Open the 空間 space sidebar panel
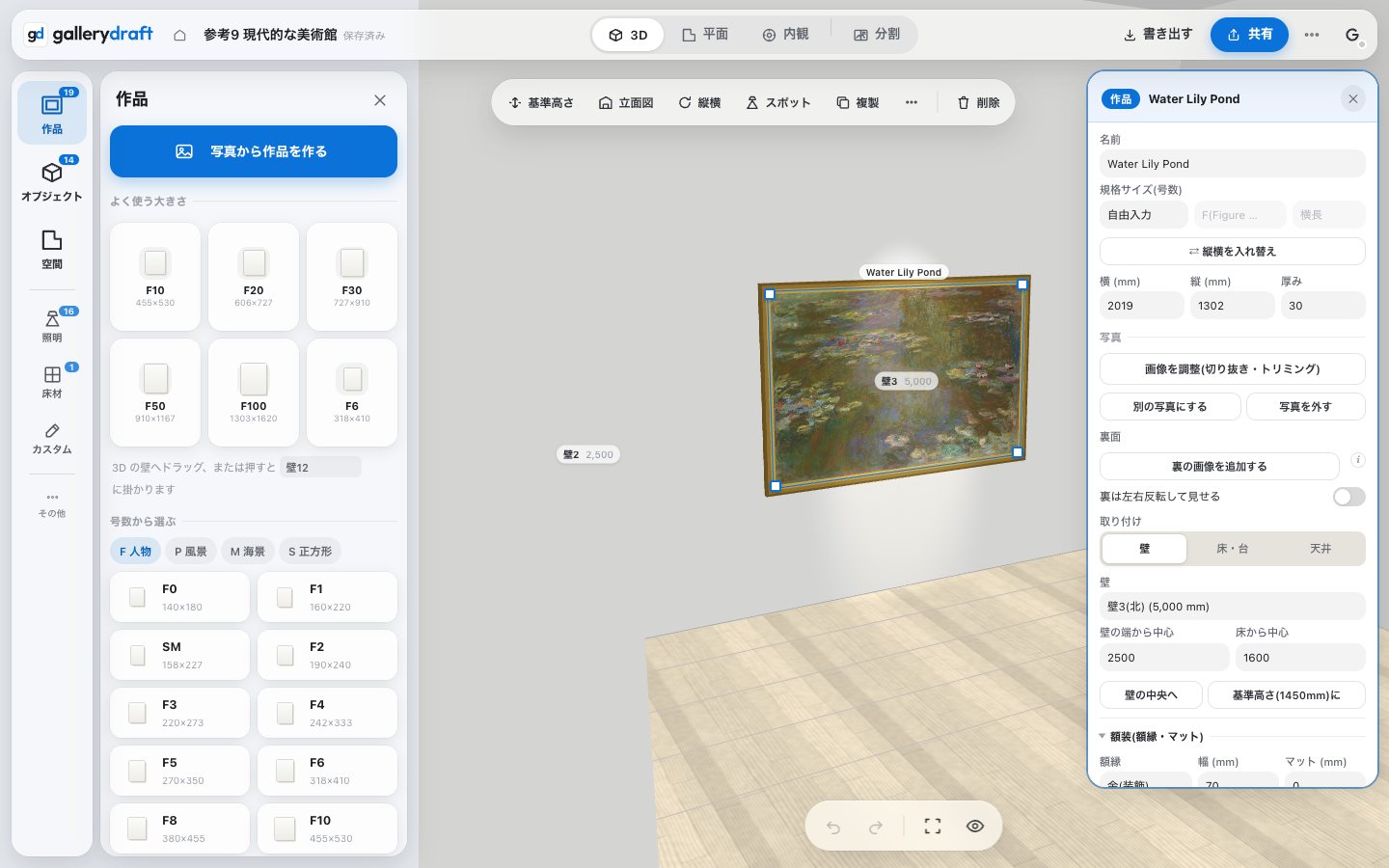 click(52, 248)
